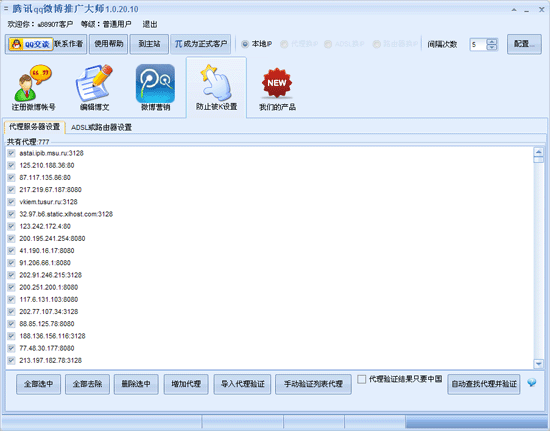Open the 微博营销 icon
The width and height of the screenshot is (550, 431).
155,88
